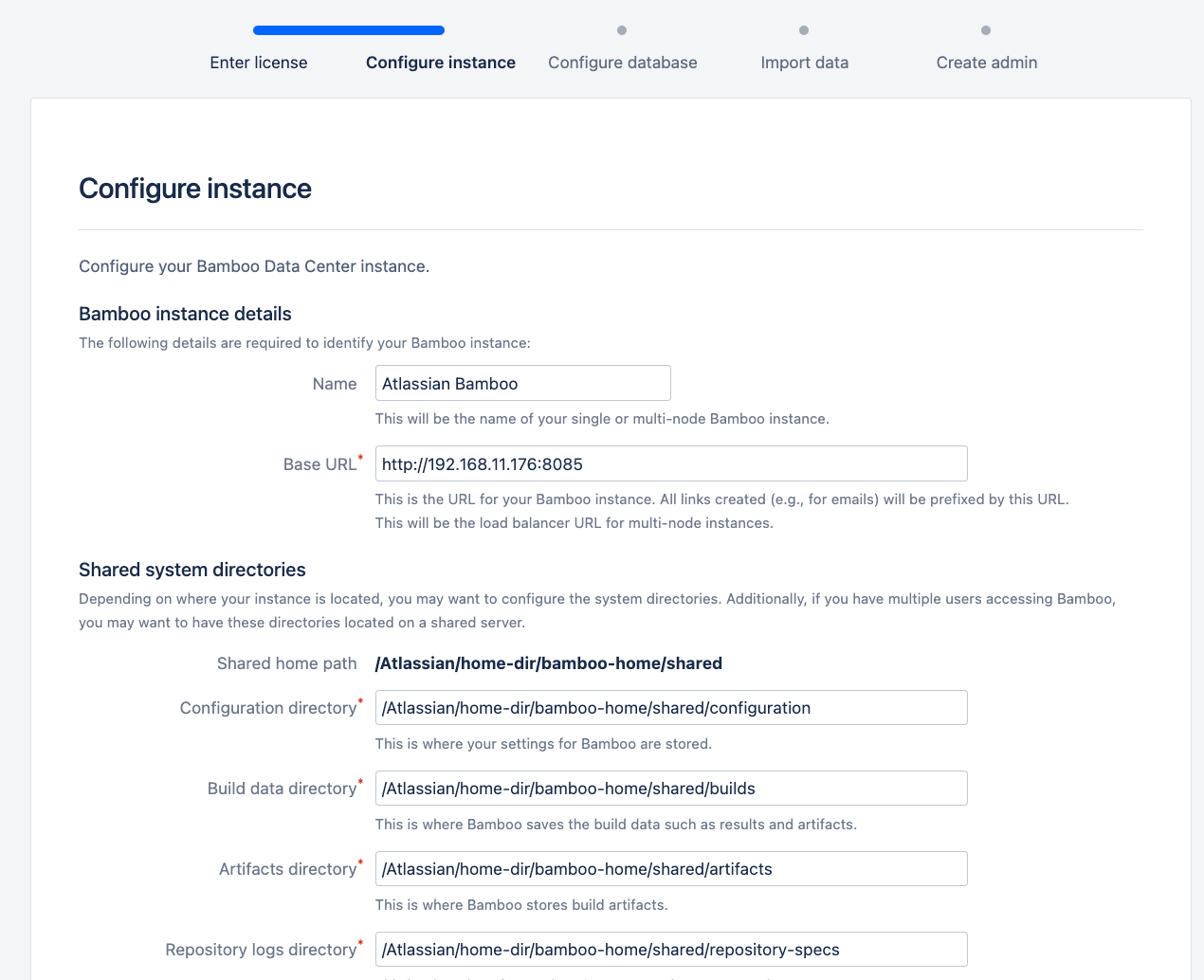This screenshot has width=1204, height=980.
Task: Focus the Artifacts directory input
Action: 671,868
